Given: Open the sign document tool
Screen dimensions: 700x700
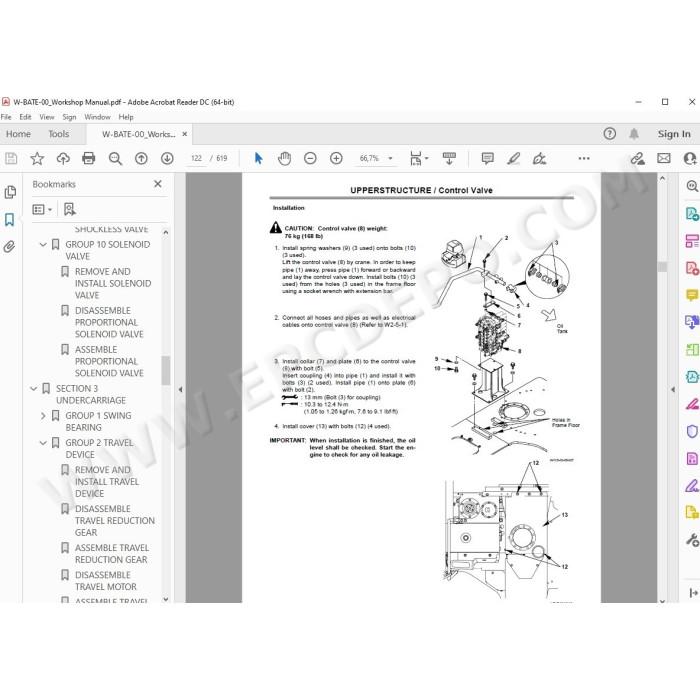Looking at the screenshot, I should 539,158.
